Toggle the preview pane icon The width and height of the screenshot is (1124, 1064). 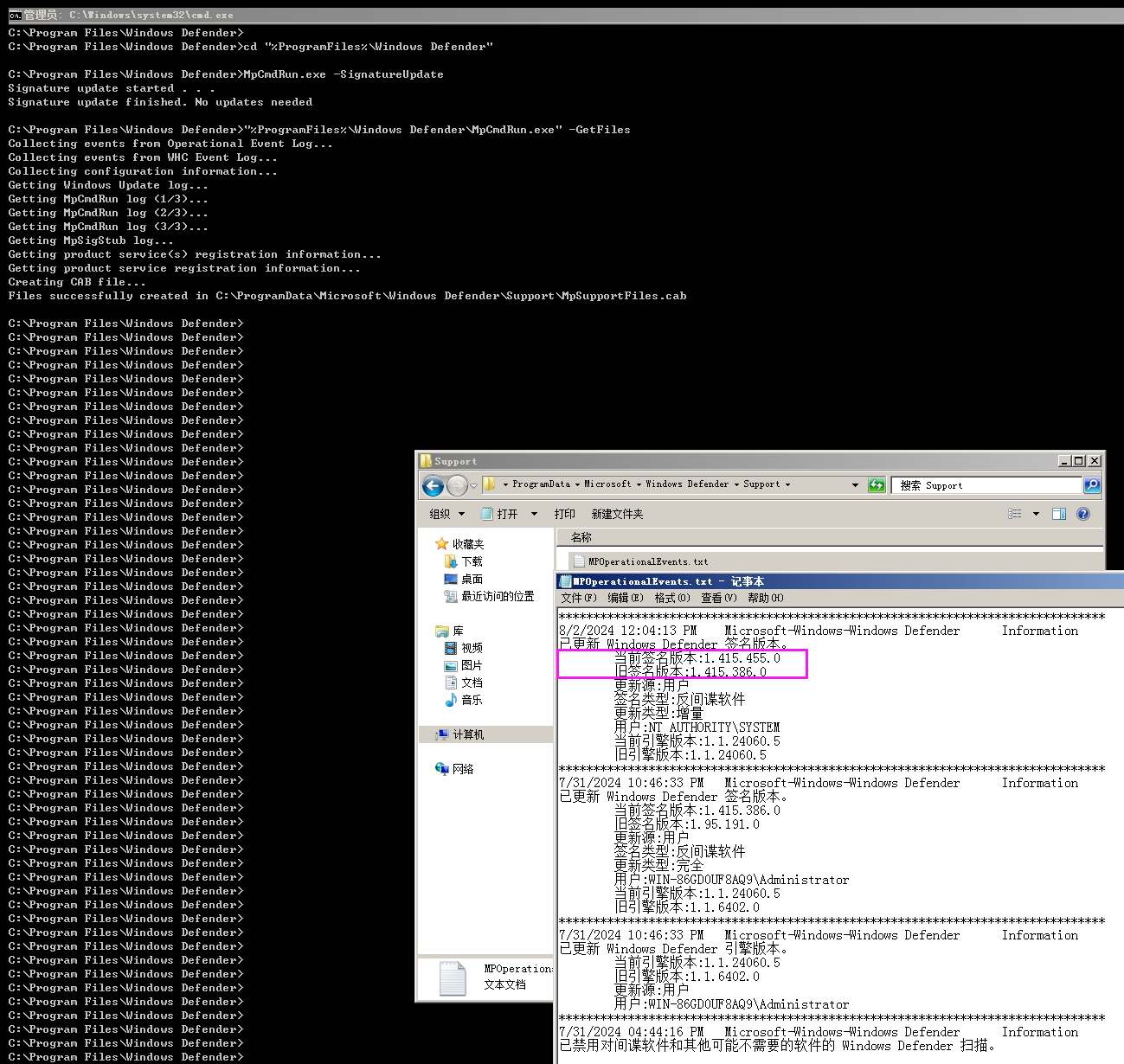1058,514
